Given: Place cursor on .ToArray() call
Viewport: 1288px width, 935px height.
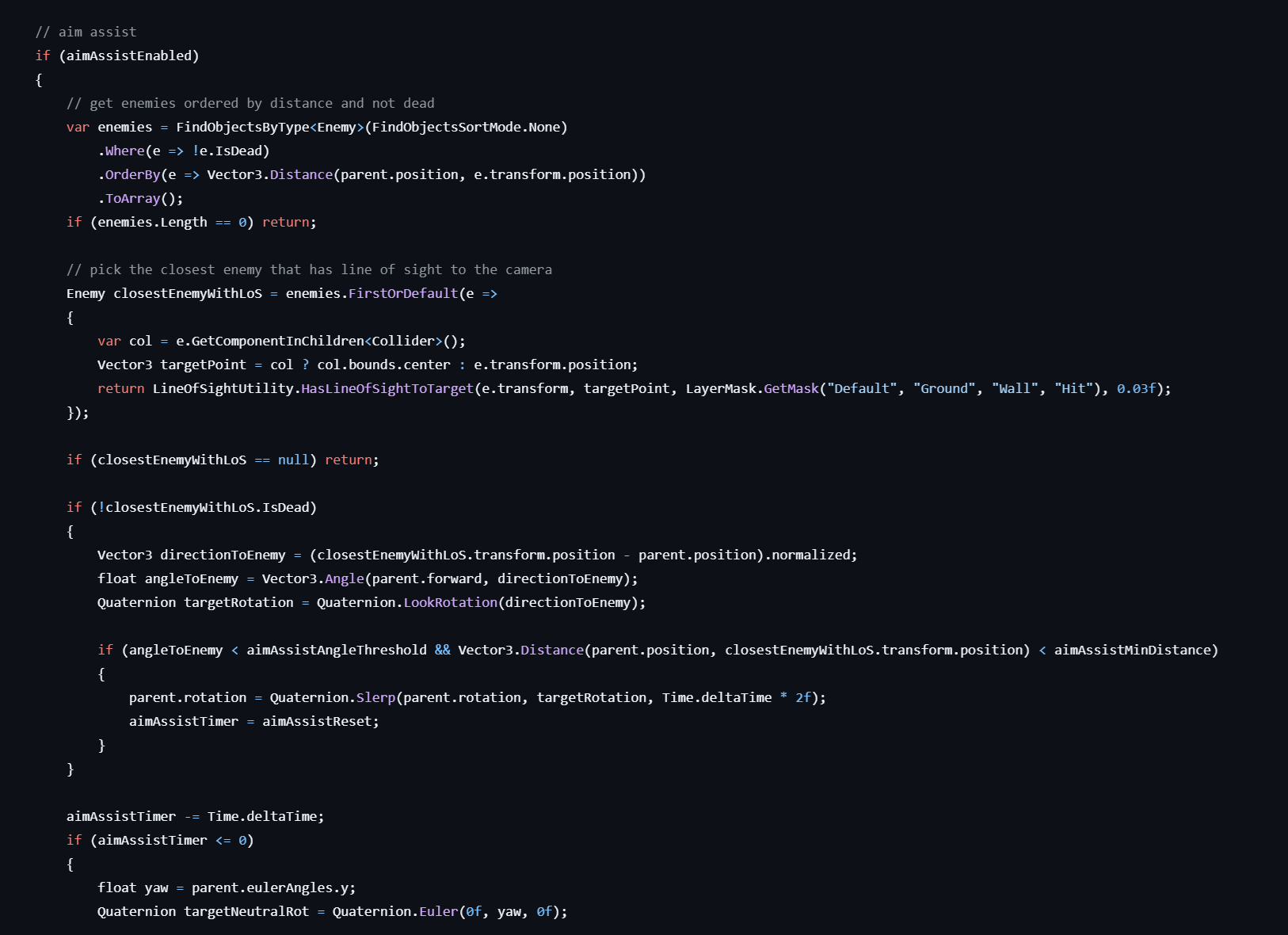Looking at the screenshot, I should 140,198.
